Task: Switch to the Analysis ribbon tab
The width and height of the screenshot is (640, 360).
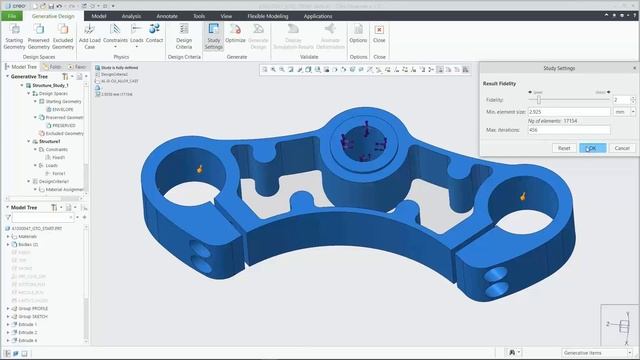Action: click(x=131, y=16)
